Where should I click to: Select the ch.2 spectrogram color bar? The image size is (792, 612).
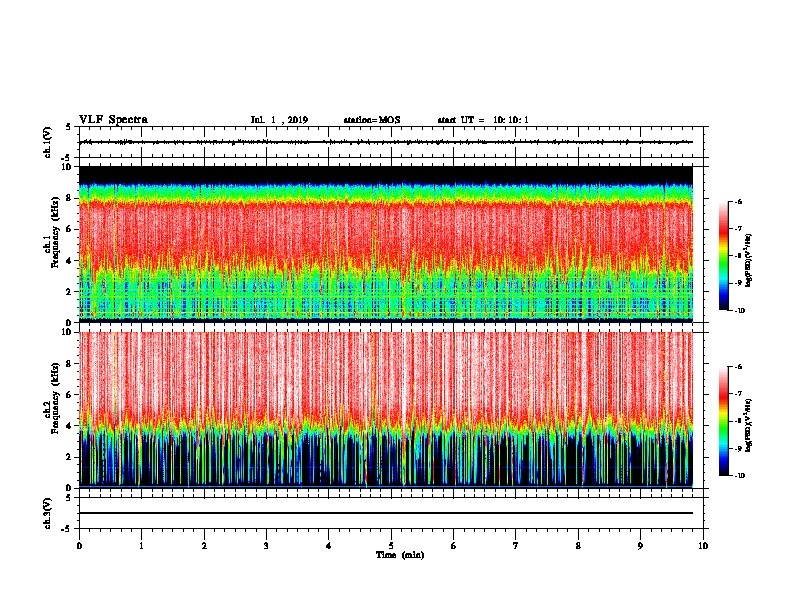point(723,421)
